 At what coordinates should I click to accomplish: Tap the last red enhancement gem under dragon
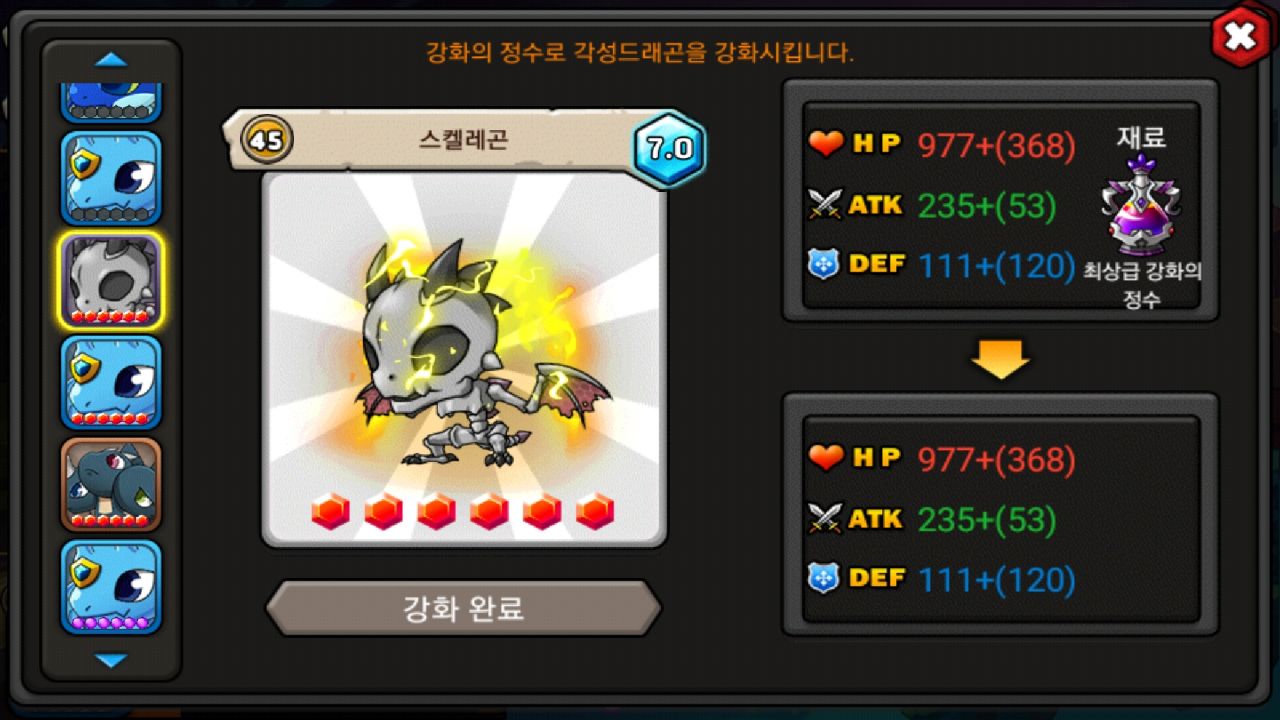click(x=595, y=511)
